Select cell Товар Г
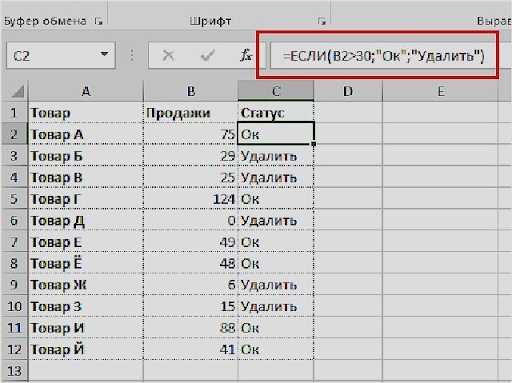Screen dimensions: 512x383 coord(86,199)
